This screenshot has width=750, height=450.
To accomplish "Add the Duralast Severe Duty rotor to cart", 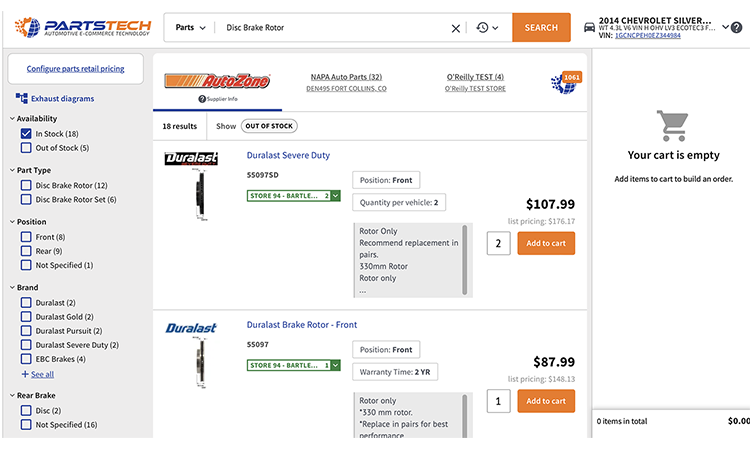I will [546, 243].
